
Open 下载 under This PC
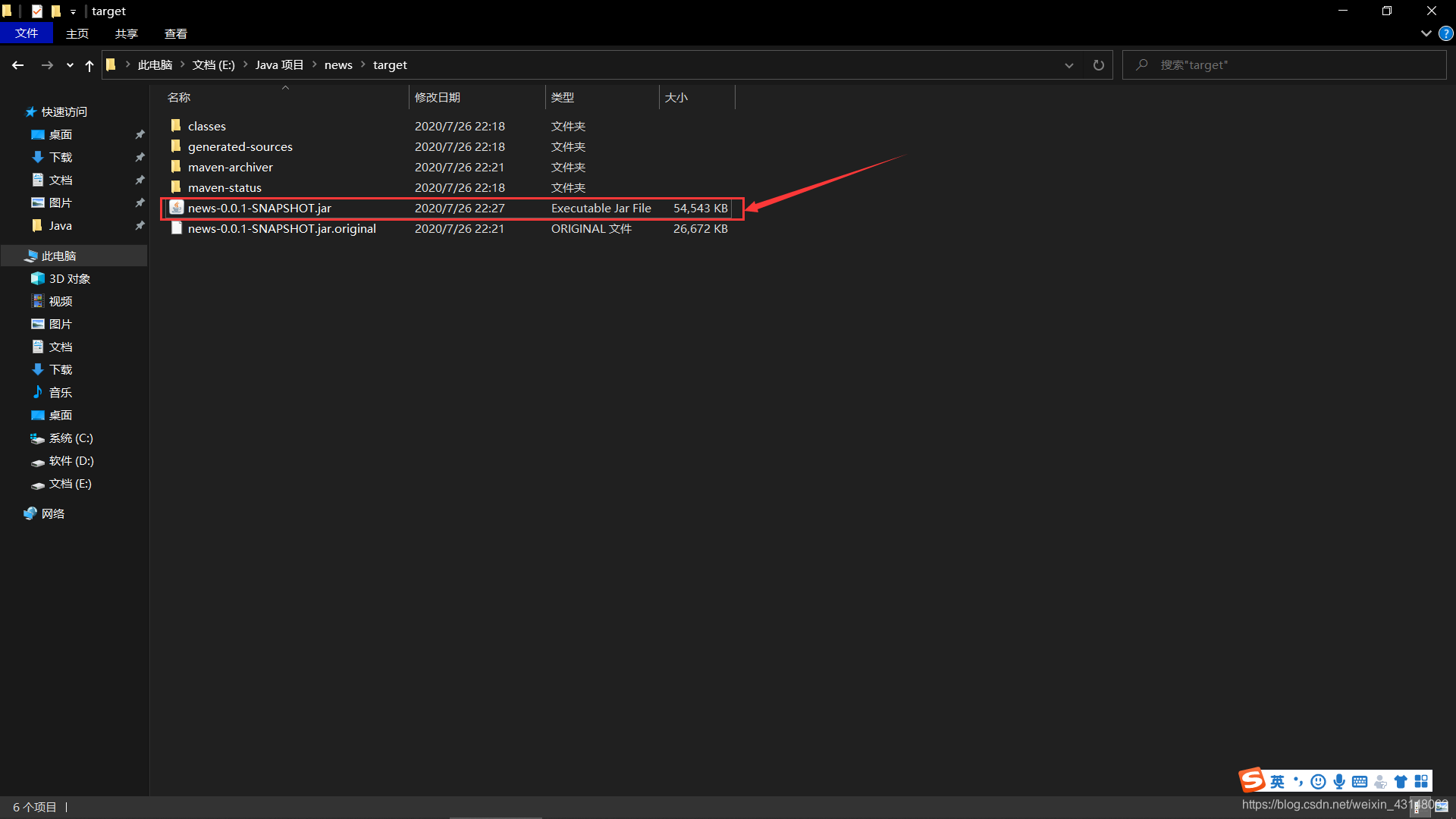click(61, 369)
